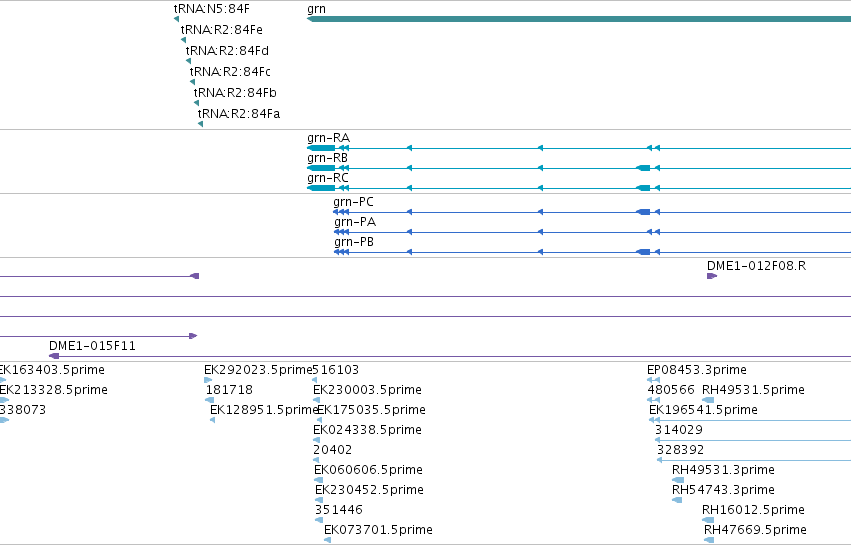
Task: Select RH47669.5prime EST label
Action: pyautogui.click(x=755, y=530)
